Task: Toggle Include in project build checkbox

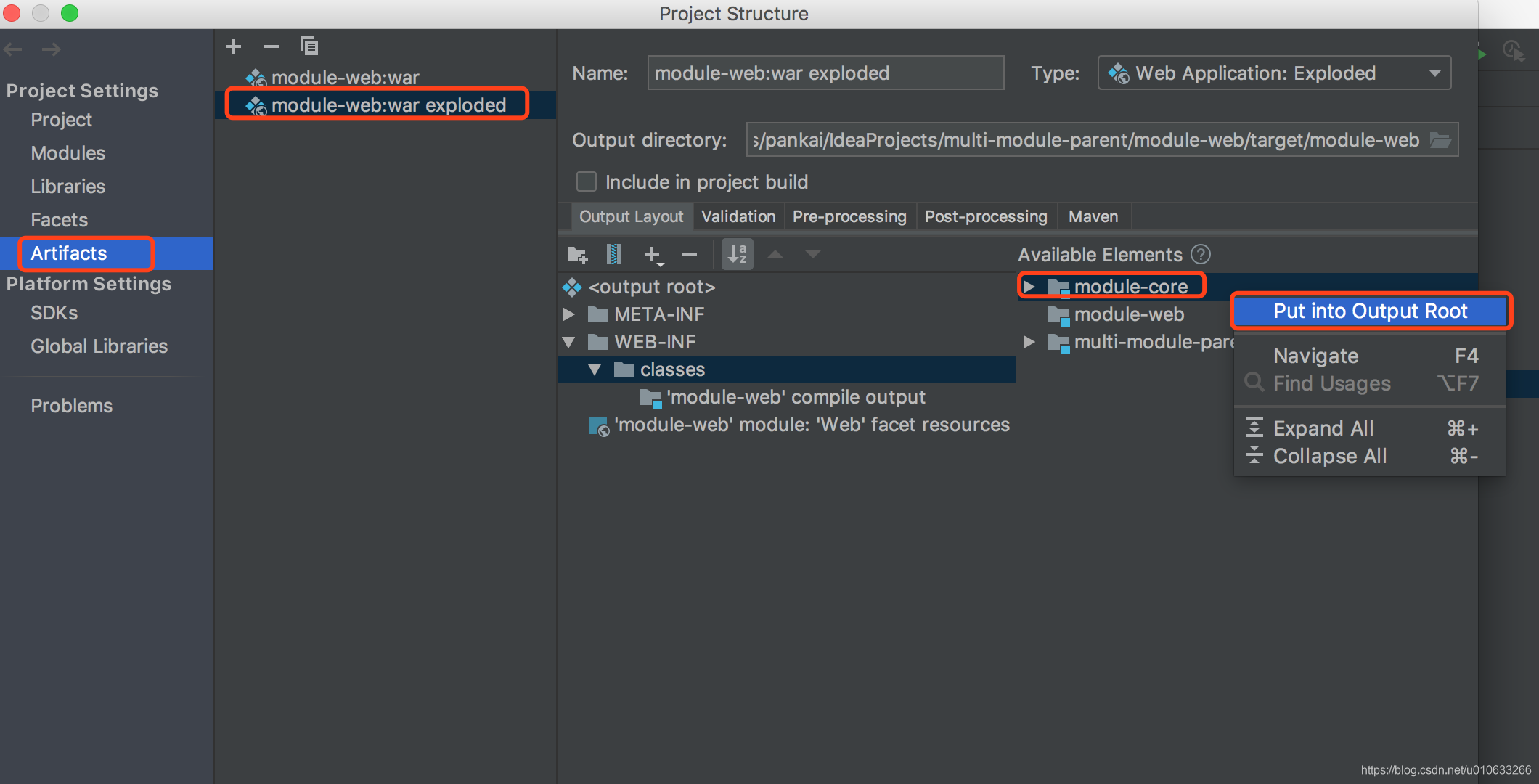Action: [x=584, y=181]
